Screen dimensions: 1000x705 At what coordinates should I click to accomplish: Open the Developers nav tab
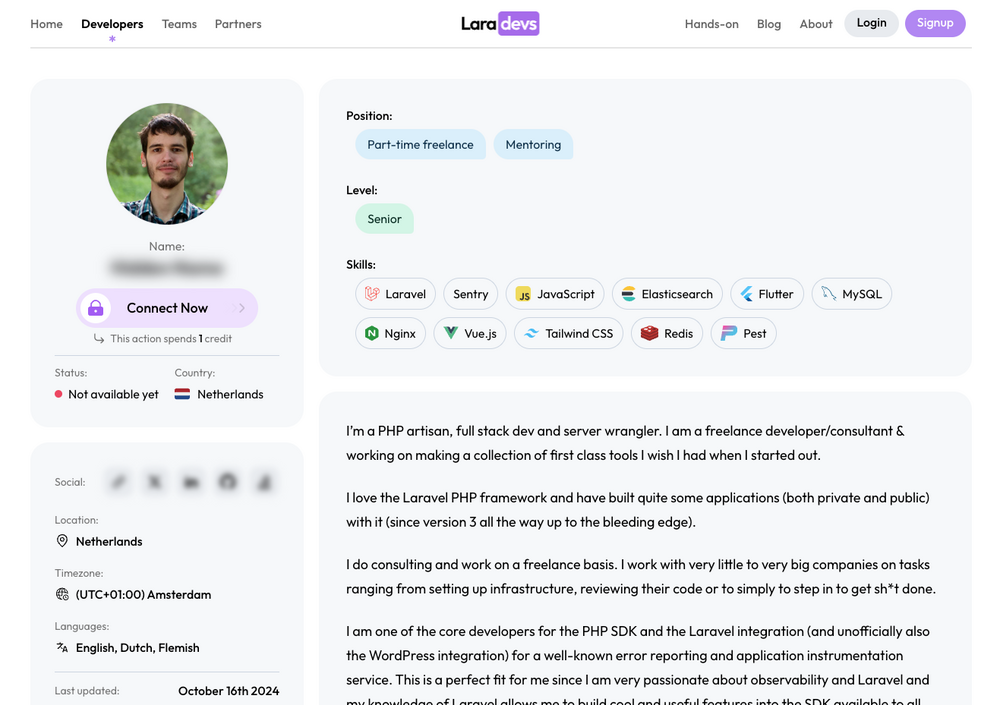(x=112, y=24)
